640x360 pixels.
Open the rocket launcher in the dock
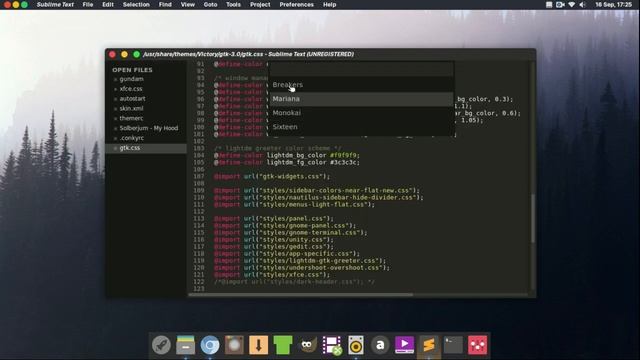pos(161,345)
